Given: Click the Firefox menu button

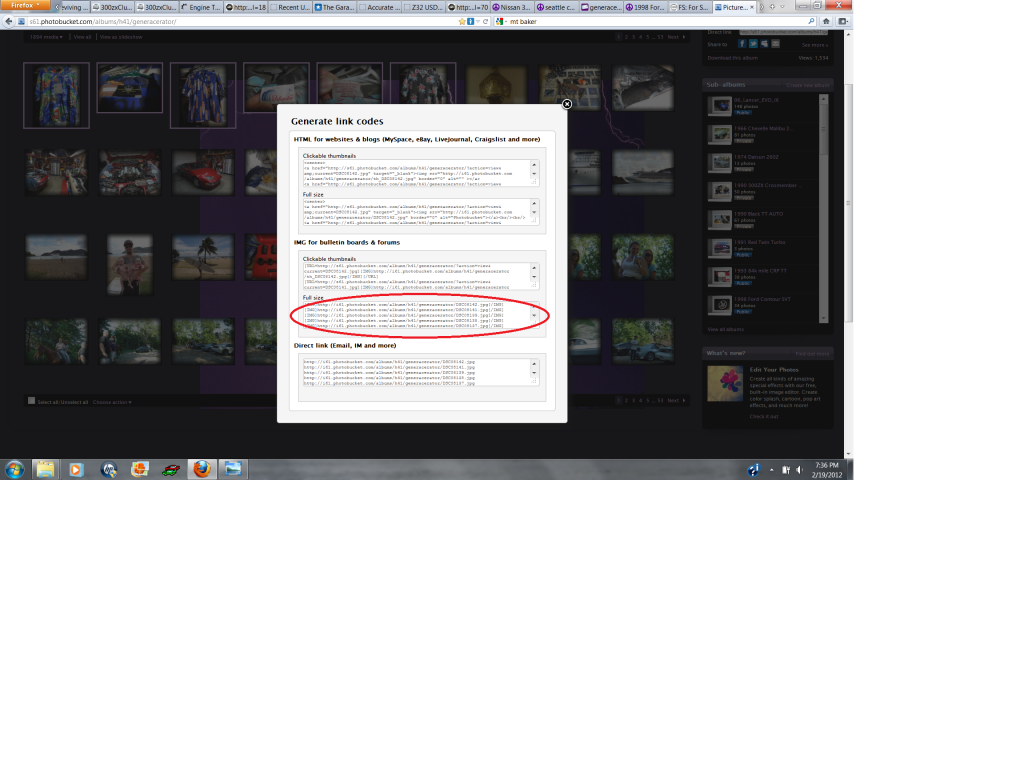Looking at the screenshot, I should pyautogui.click(x=25, y=5).
